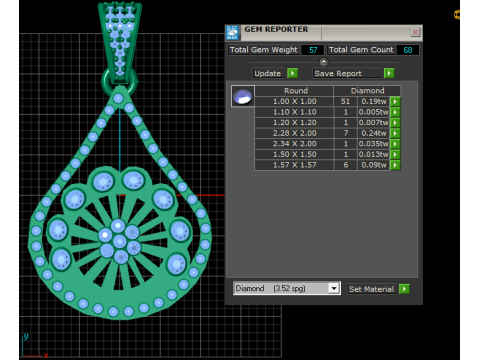The image size is (480, 360).
Task: Click the 0.007tw weight cell
Action: click(x=374, y=123)
